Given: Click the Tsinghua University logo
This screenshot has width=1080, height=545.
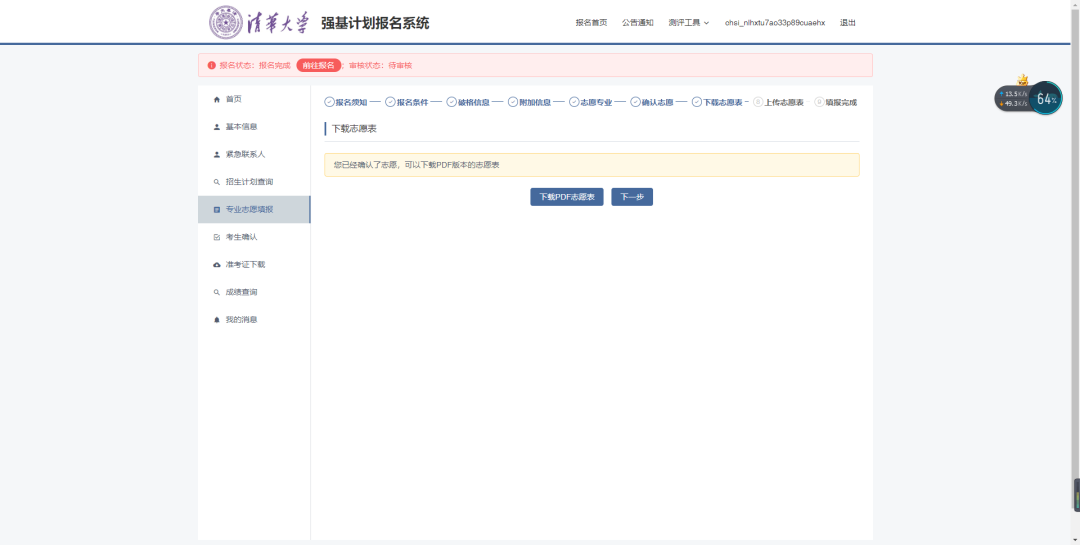Looking at the screenshot, I should click(x=259, y=22).
